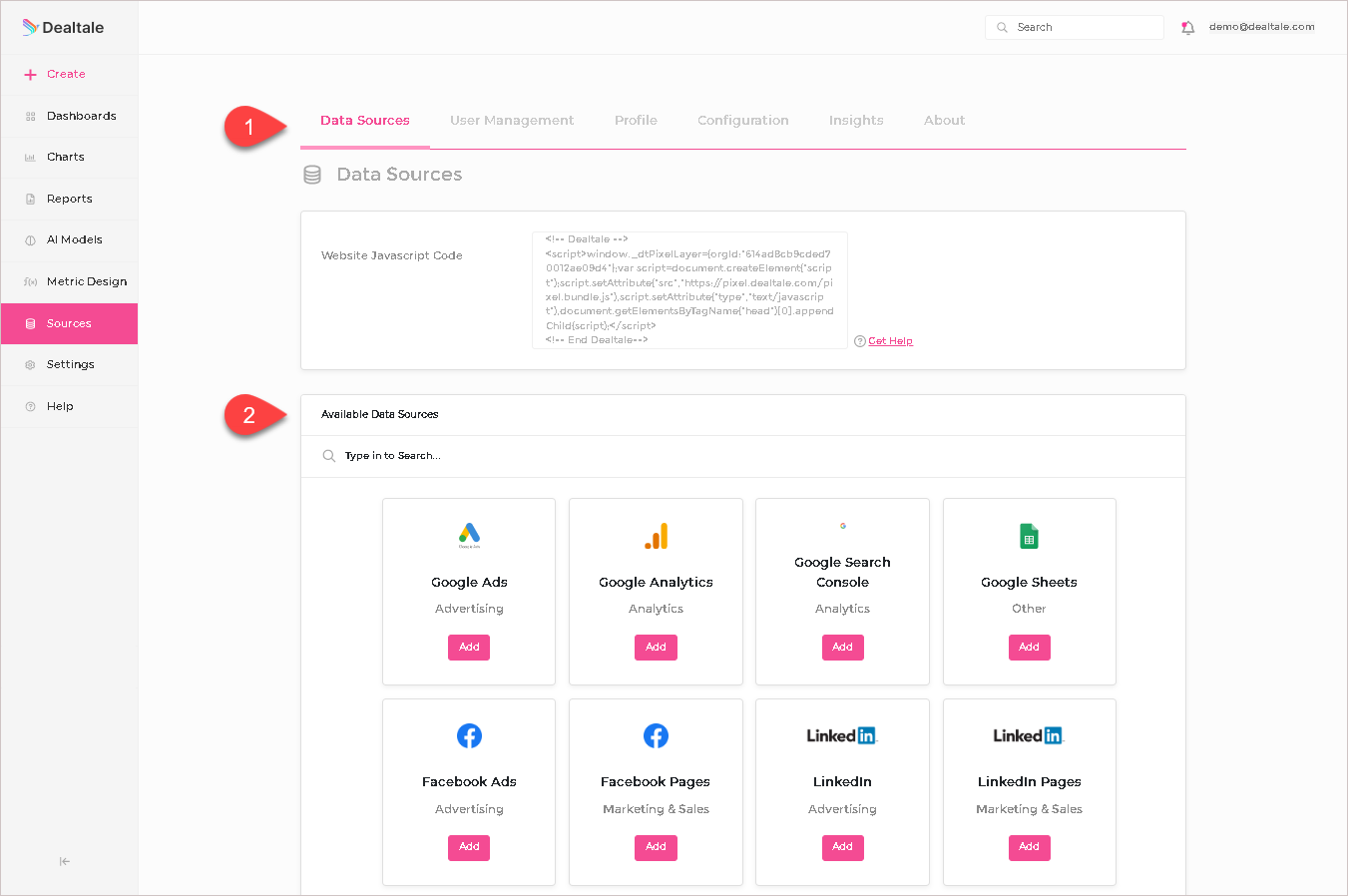
Task: Click the Available Data Sources heading
Action: pyautogui.click(x=379, y=415)
